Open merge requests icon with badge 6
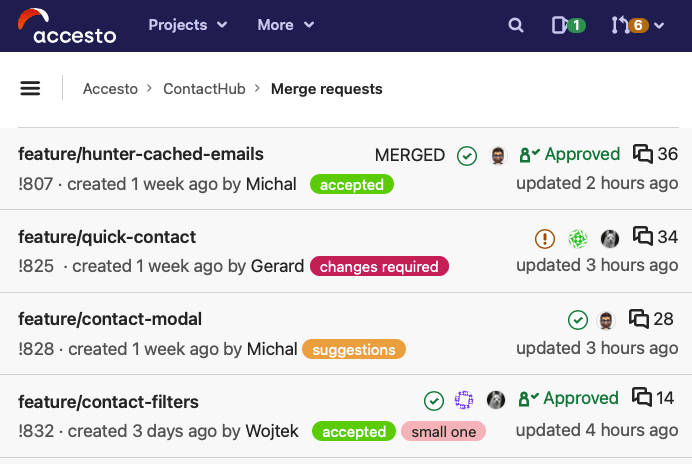The width and height of the screenshot is (692, 464). [x=629, y=25]
